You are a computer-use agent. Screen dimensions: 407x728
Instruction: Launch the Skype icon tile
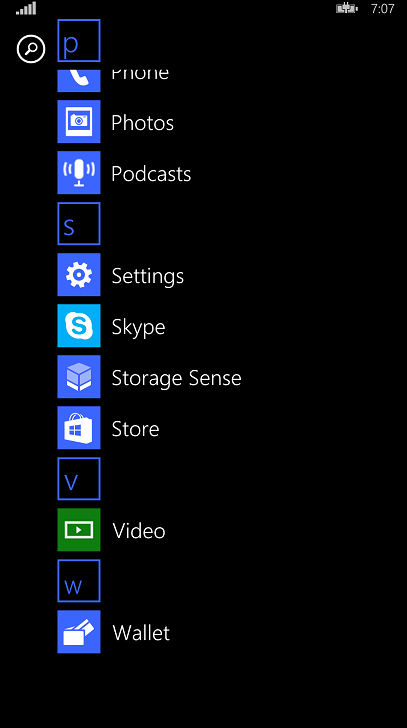pyautogui.click(x=79, y=326)
